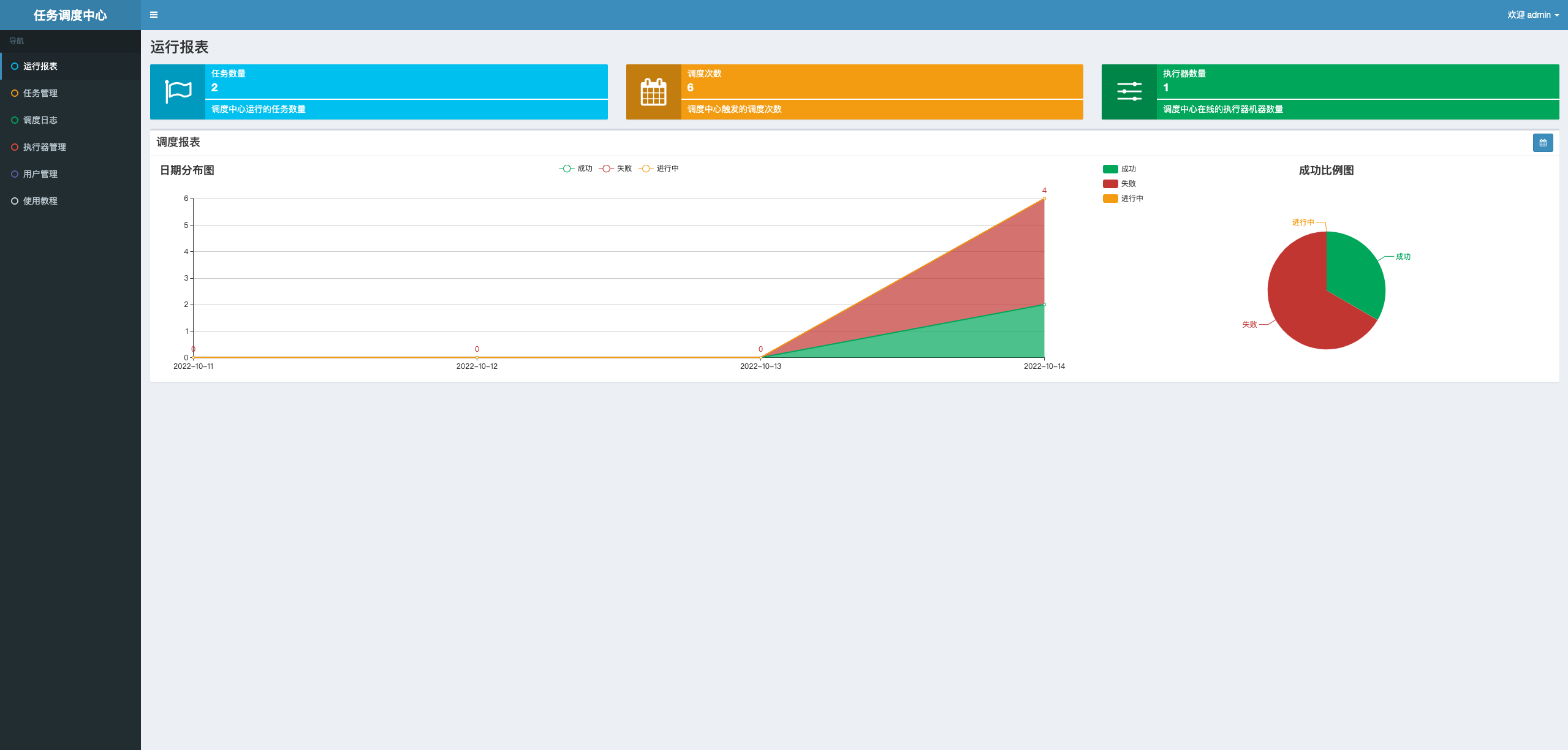Click the red 失败 legend swatch in pie legend
The width and height of the screenshot is (1568, 750).
pos(1110,184)
